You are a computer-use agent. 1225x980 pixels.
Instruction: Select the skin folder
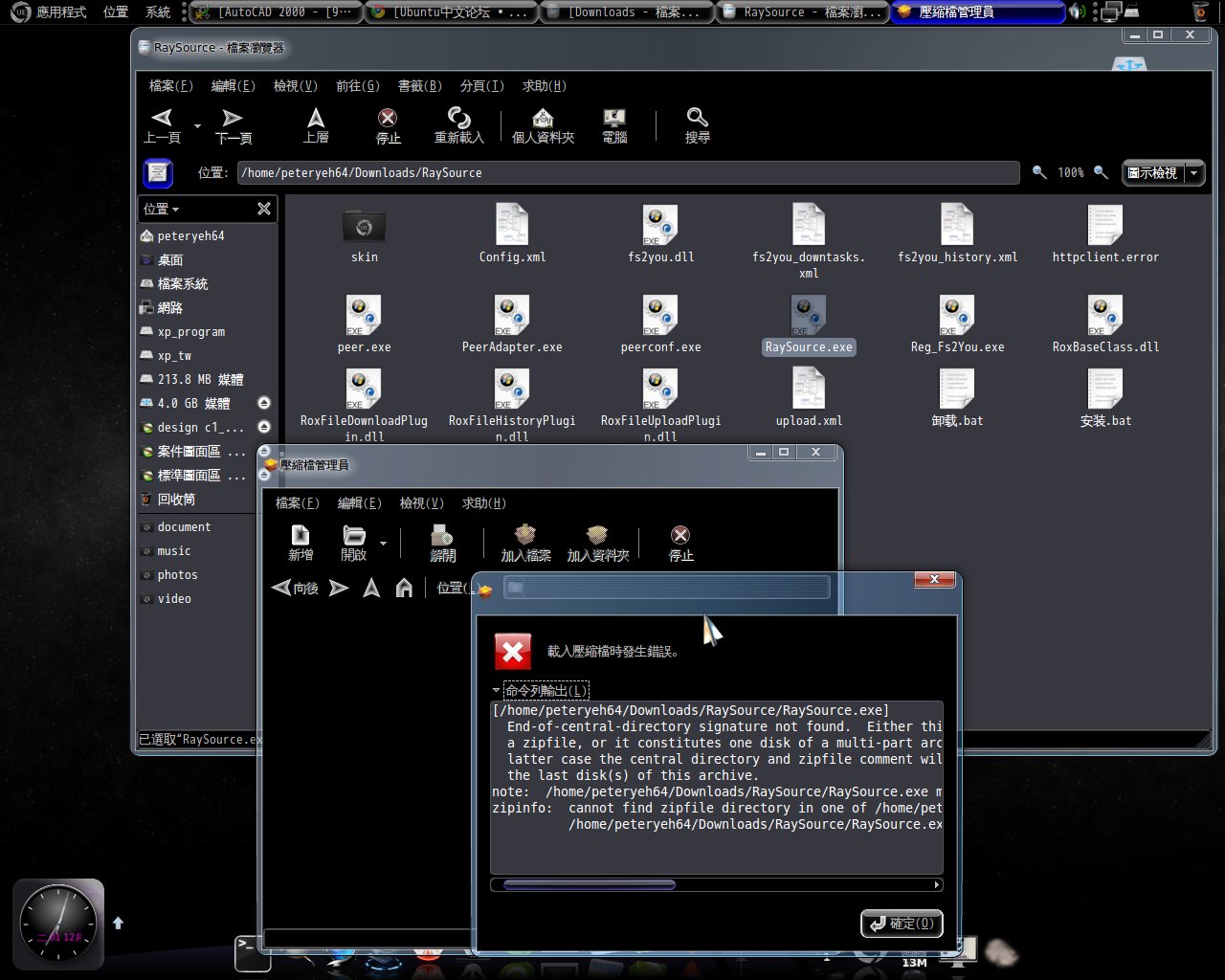[365, 235]
